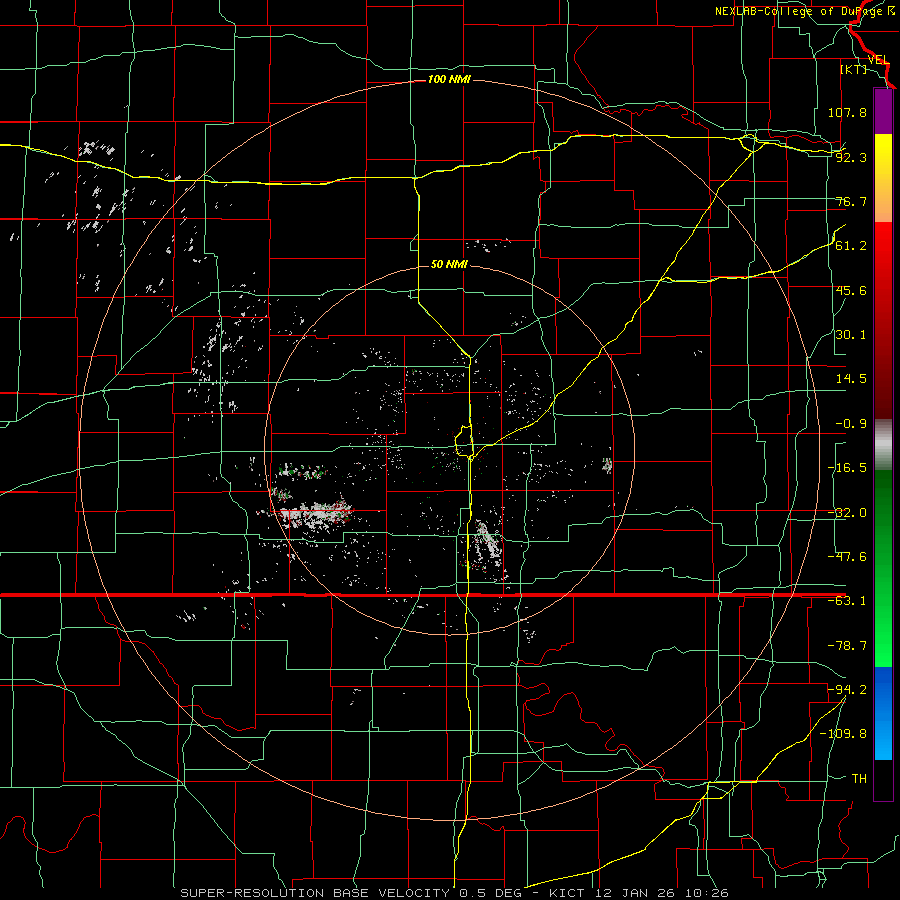Pick the gray near-zero color bar segment

[x=883, y=445]
